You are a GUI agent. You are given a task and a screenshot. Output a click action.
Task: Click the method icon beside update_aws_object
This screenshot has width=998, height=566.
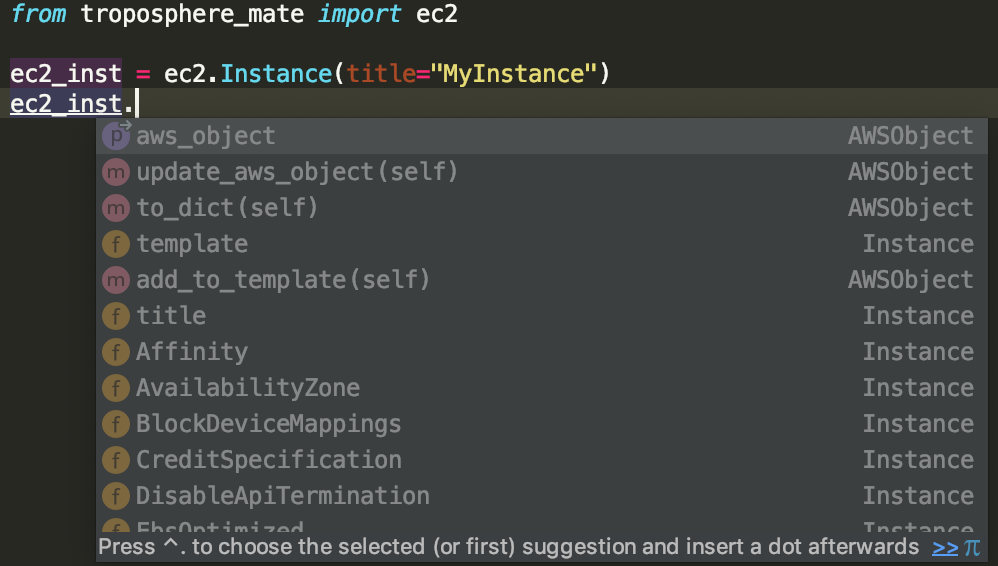pyautogui.click(x=117, y=172)
